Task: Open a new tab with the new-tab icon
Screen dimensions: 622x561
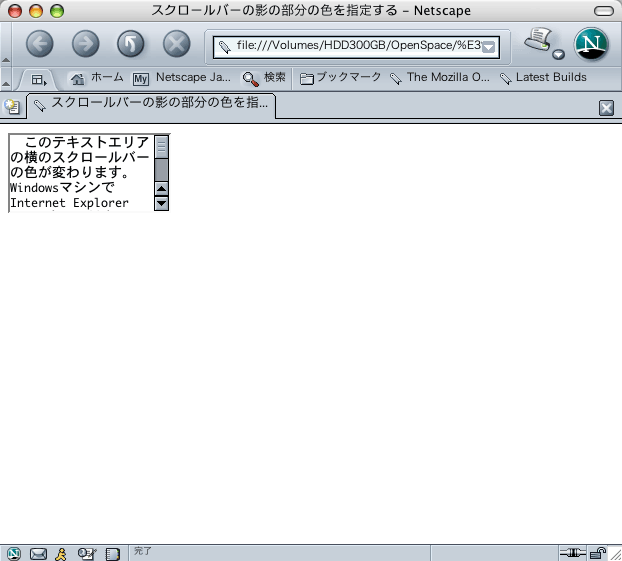Action: click(12, 106)
